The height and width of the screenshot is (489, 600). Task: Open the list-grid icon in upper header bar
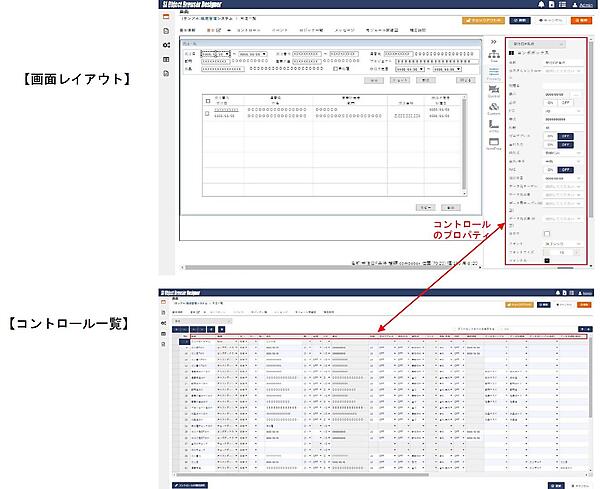click(562, 4)
